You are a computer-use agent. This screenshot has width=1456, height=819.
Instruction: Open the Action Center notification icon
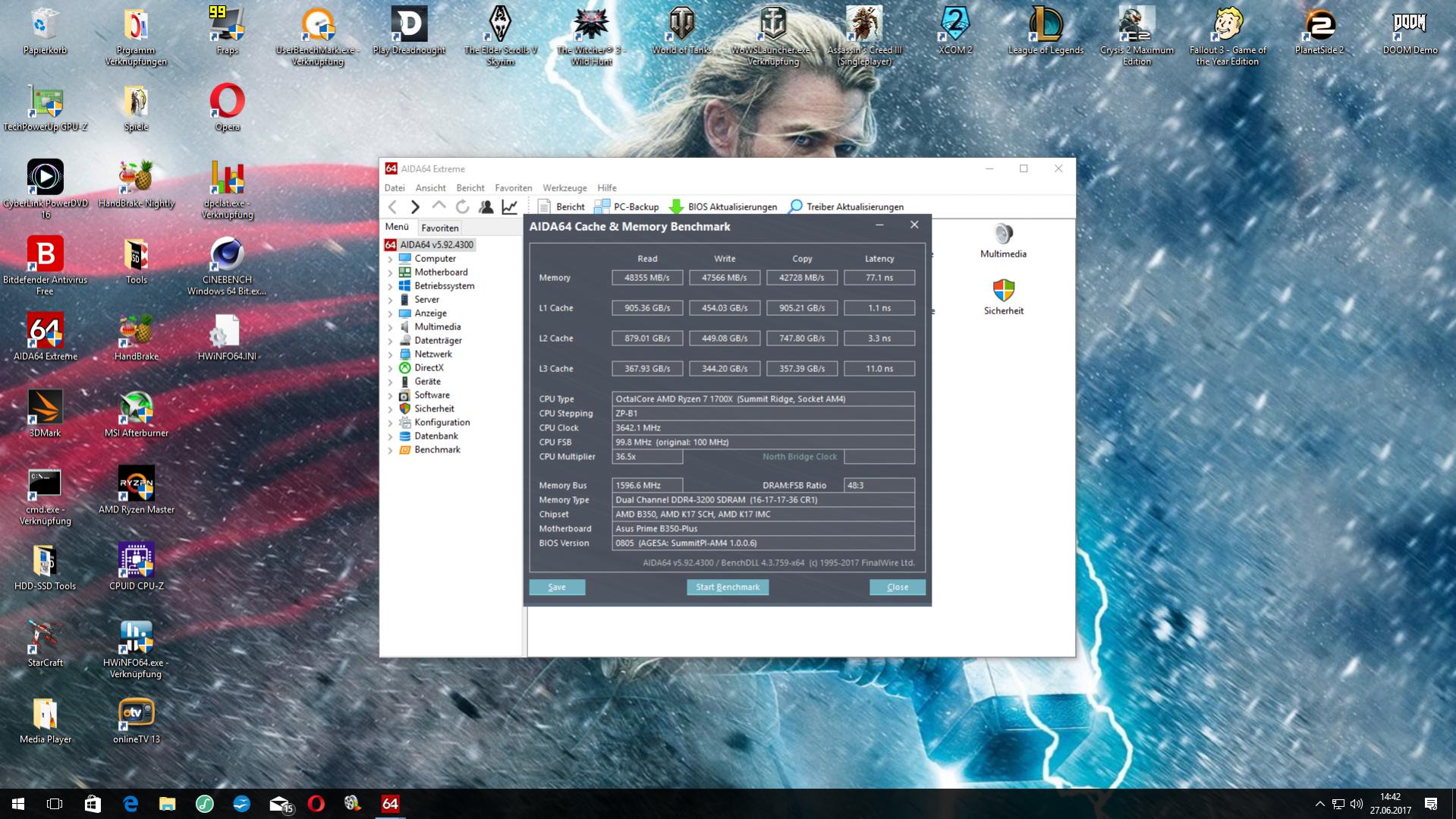(1431, 804)
